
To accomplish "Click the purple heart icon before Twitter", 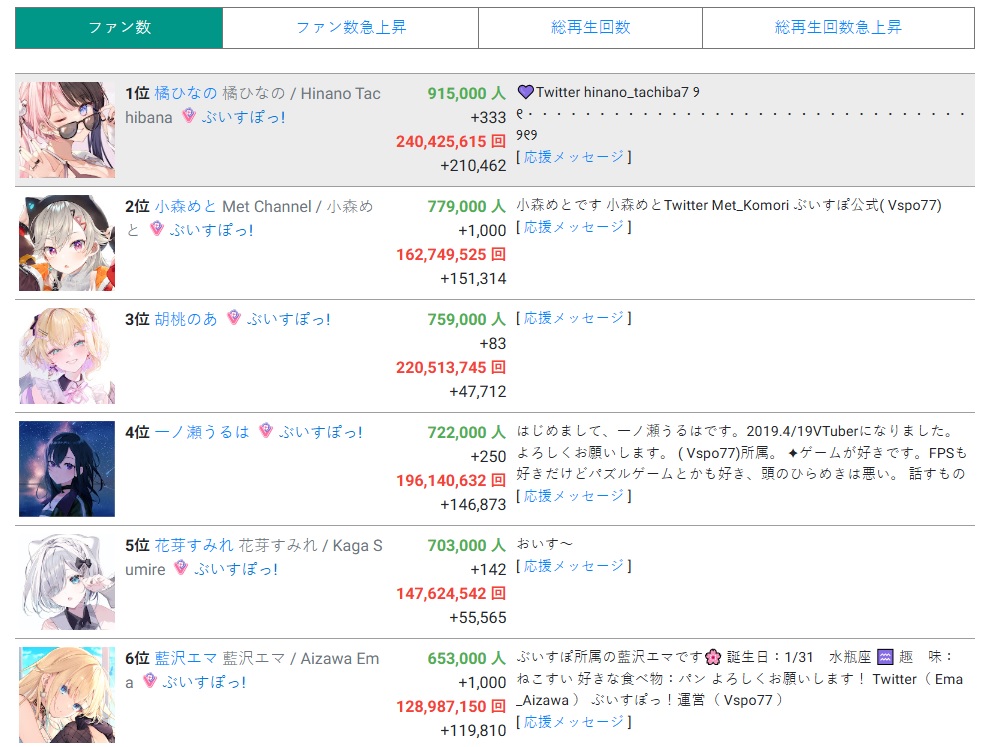I will (525, 92).
